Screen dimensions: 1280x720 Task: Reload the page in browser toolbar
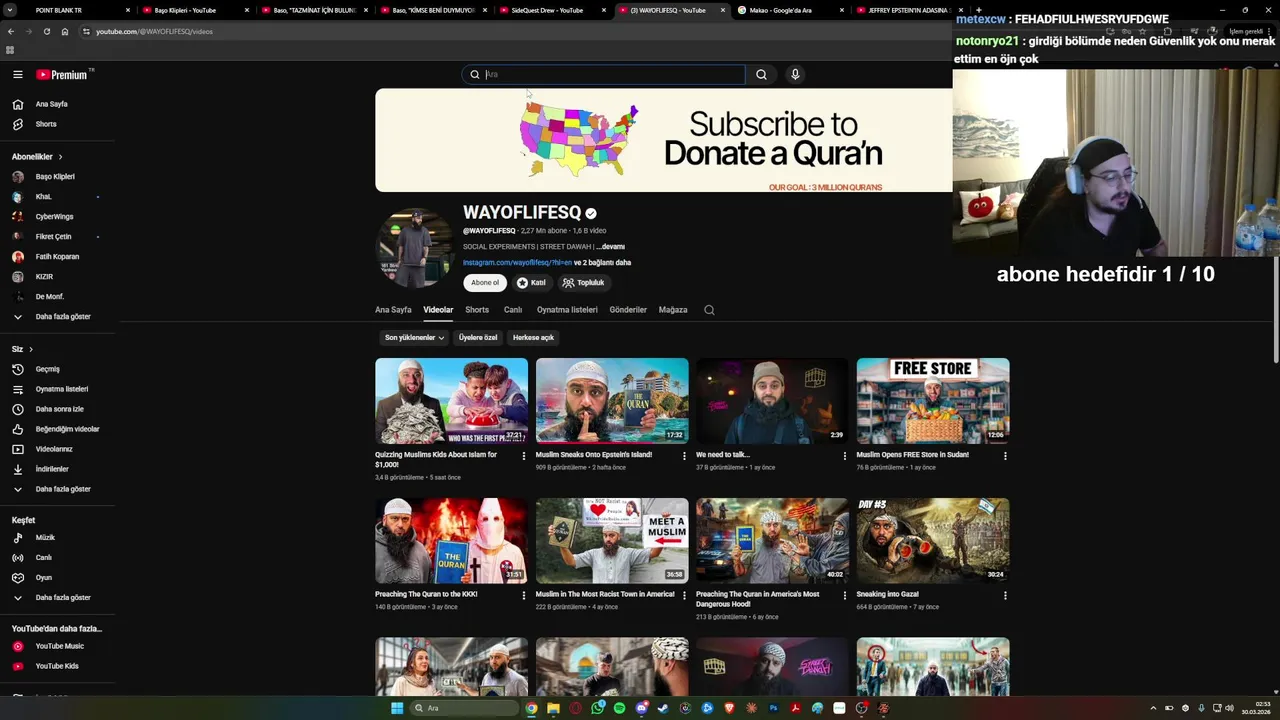point(46,31)
